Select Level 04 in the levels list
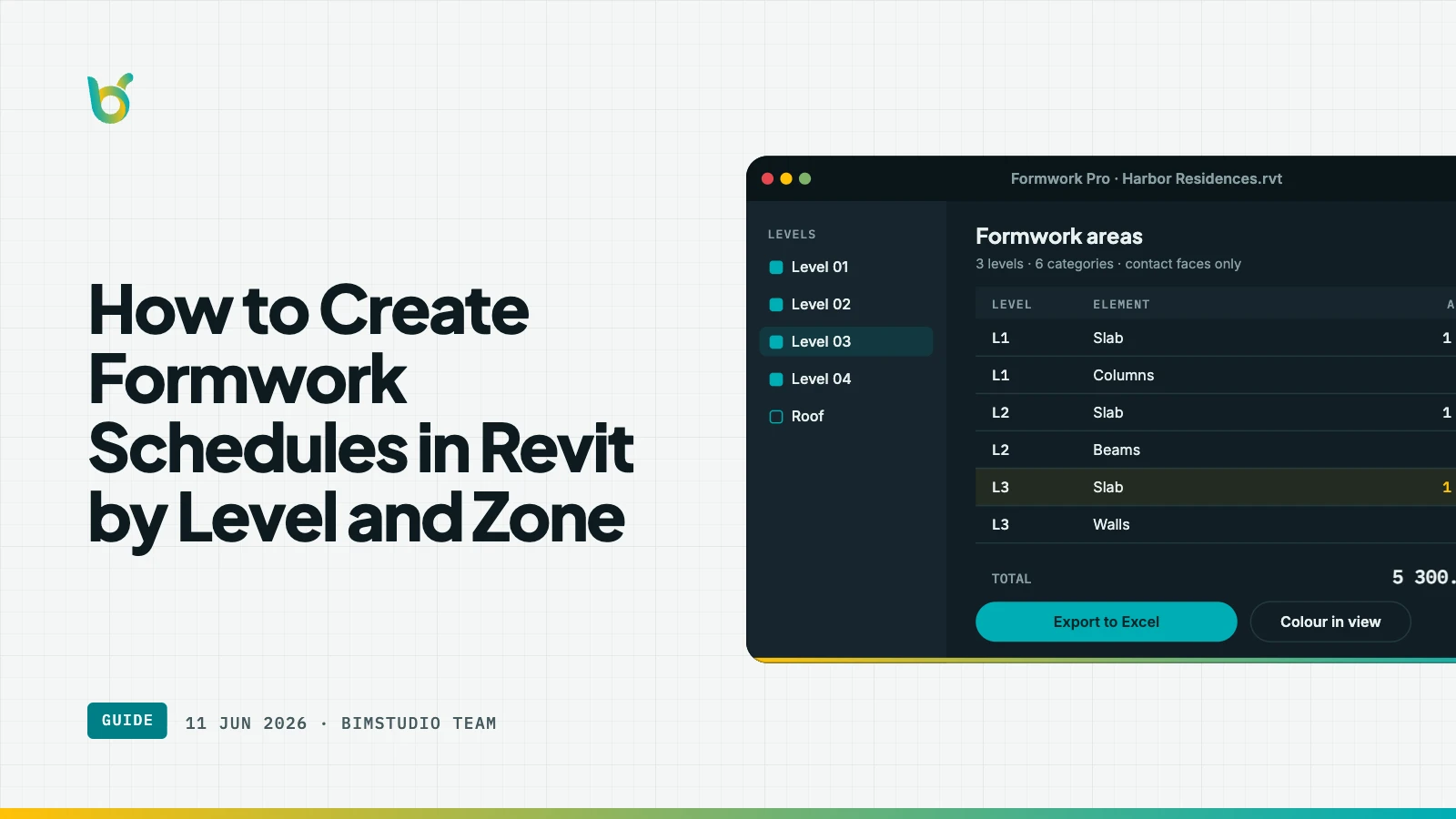The width and height of the screenshot is (1456, 819). 846,379
